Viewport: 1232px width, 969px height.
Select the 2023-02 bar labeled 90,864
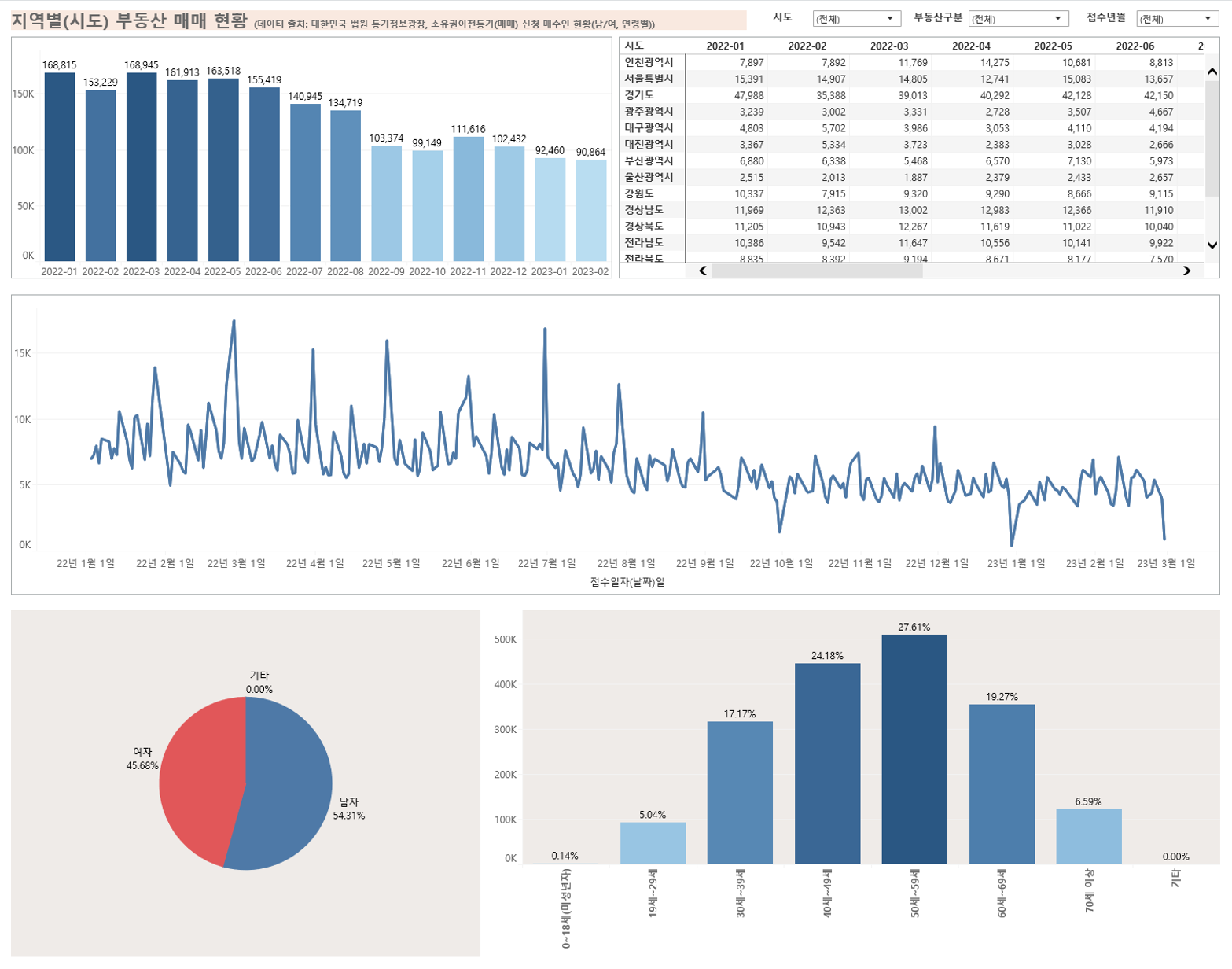click(591, 211)
